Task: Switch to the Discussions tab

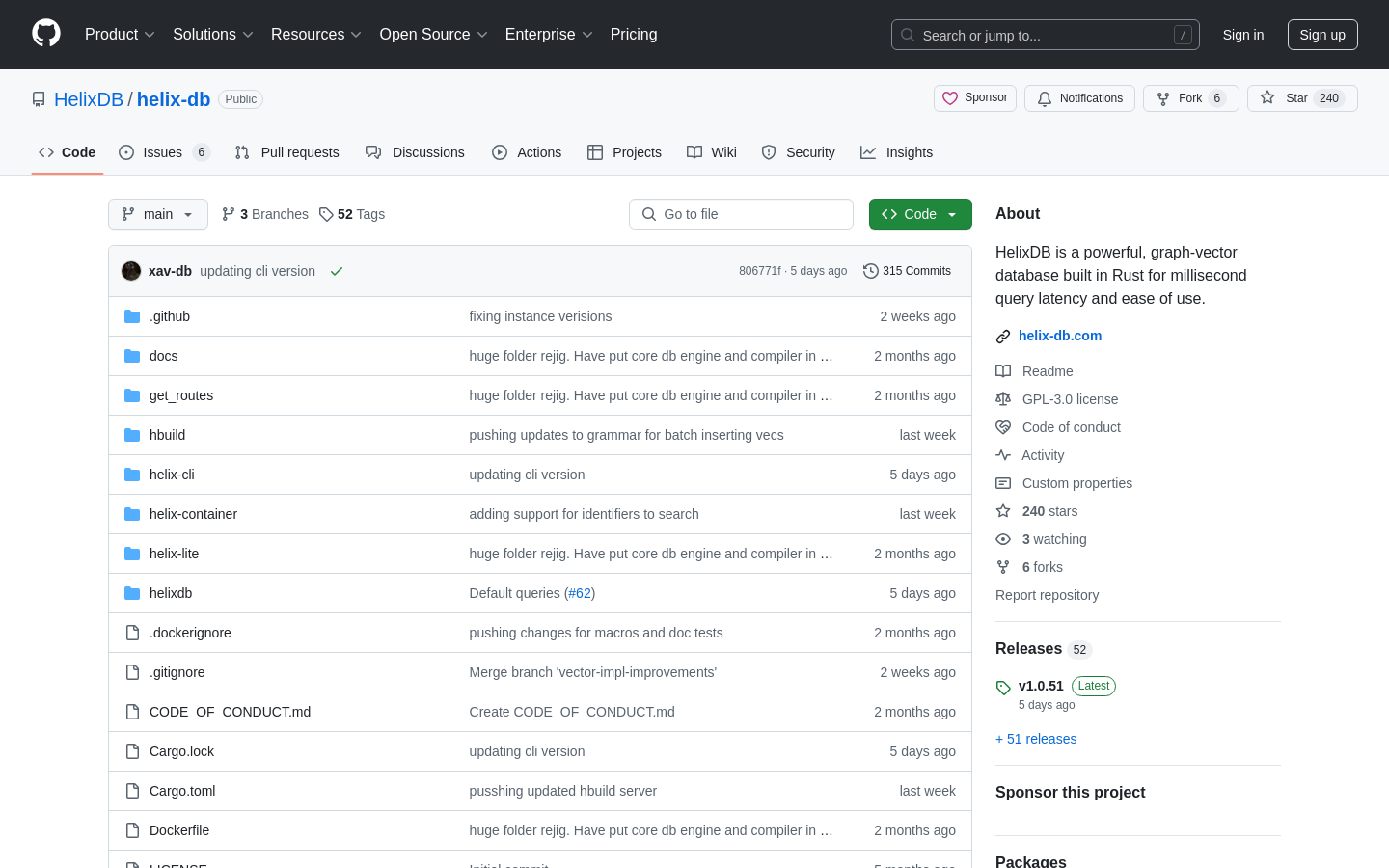Action: coord(416,152)
